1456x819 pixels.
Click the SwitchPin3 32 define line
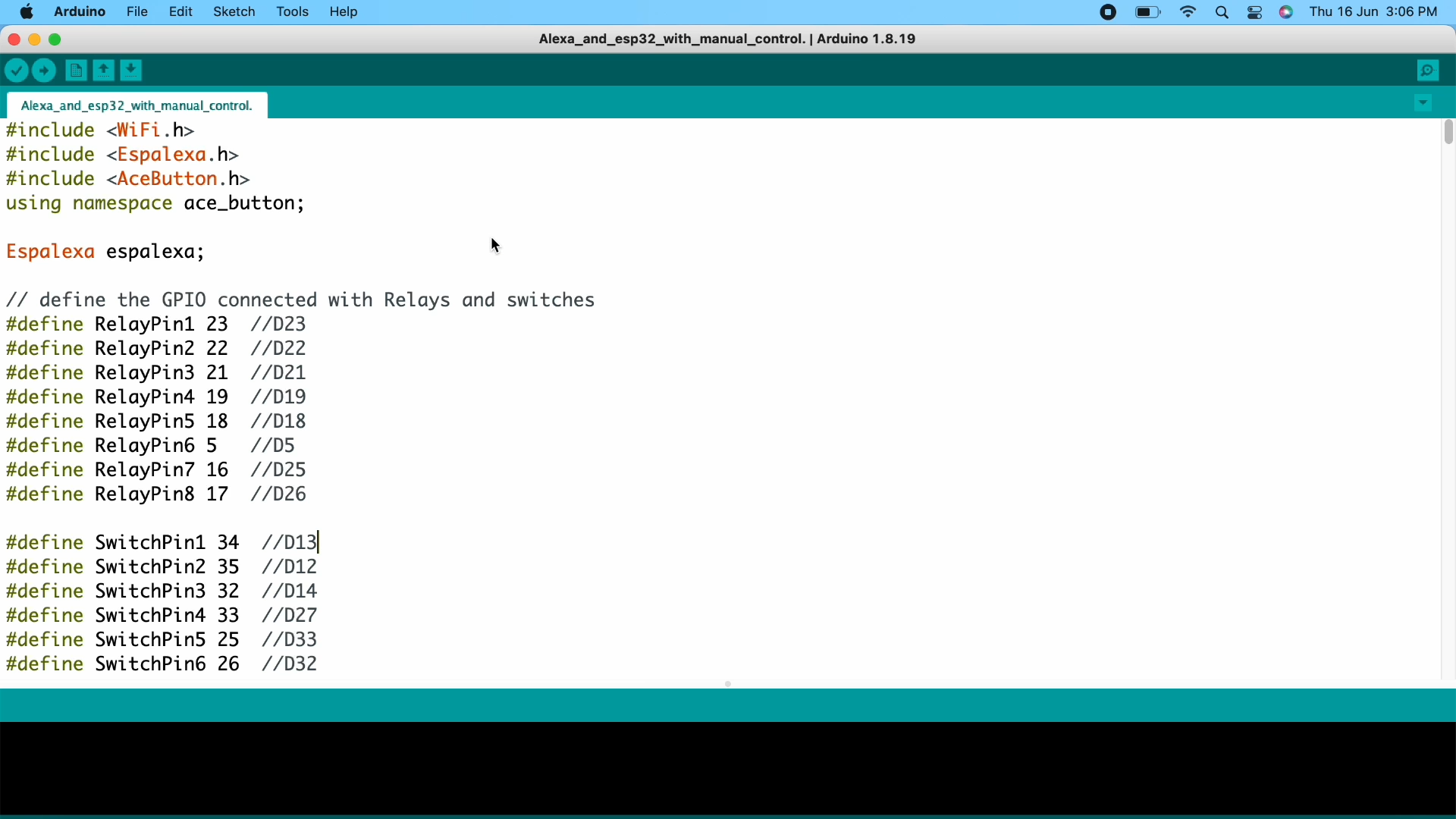click(x=162, y=592)
